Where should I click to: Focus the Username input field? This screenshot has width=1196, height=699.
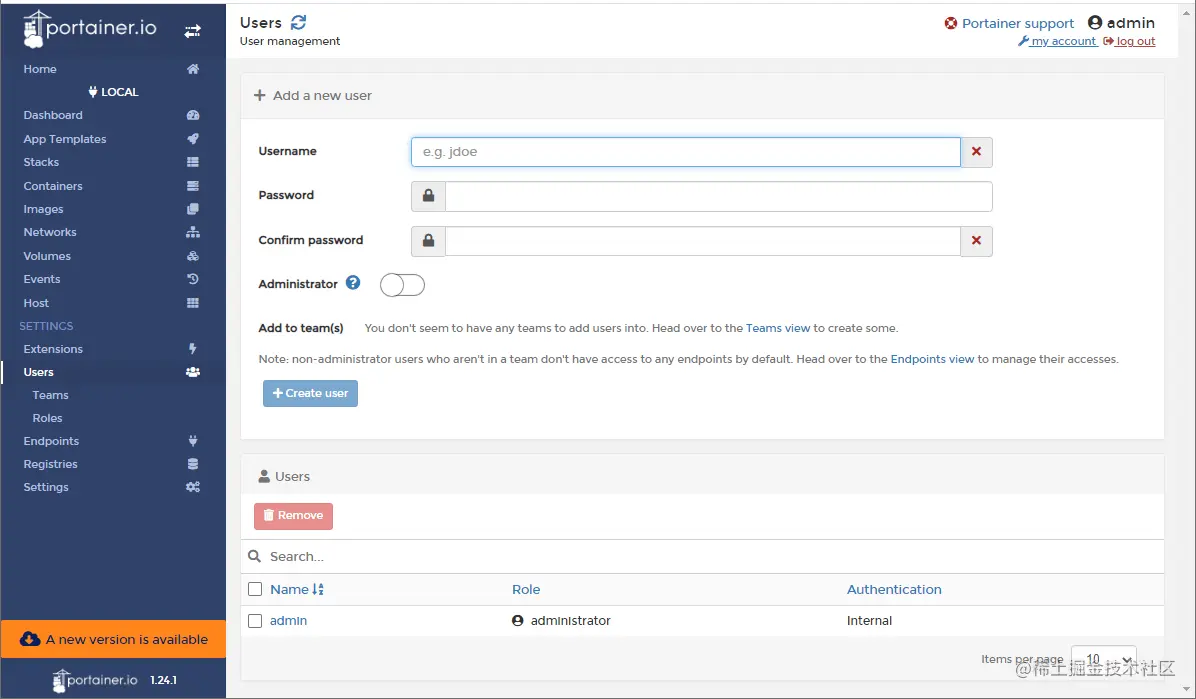tap(686, 152)
